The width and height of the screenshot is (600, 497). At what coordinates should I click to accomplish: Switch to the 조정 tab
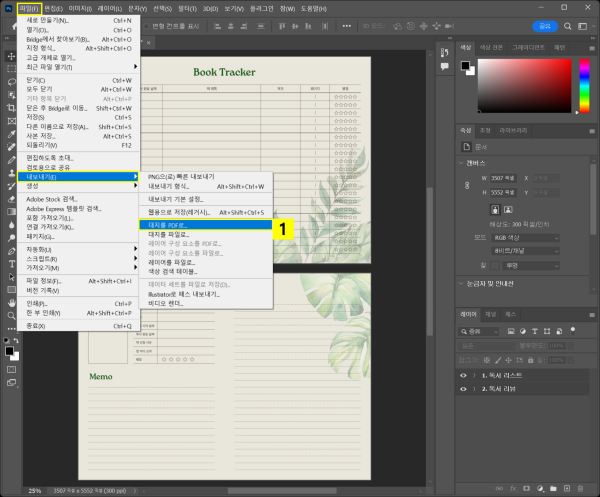coord(485,130)
